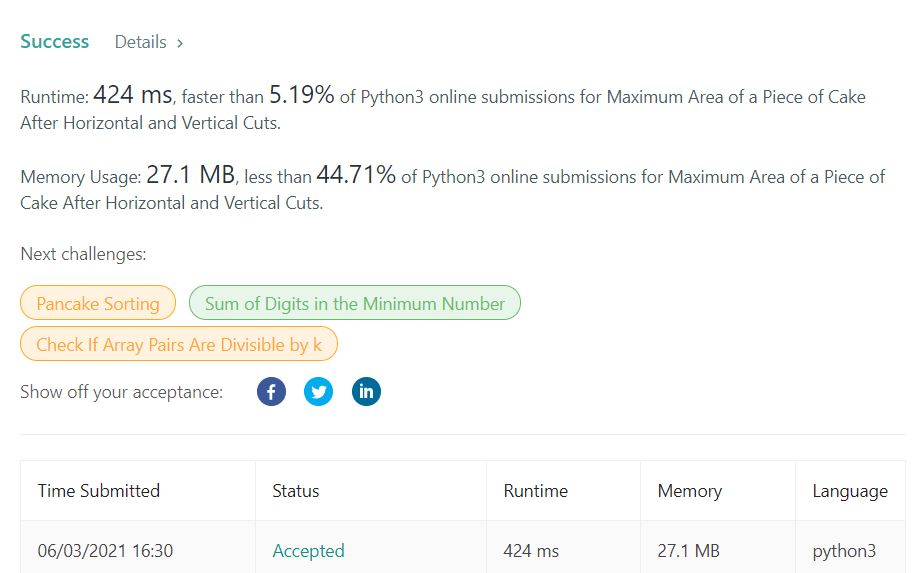Screen dimensions: 919x573
Task: Click the 424 ms runtime table cell
Action: pyautogui.click(x=531, y=551)
